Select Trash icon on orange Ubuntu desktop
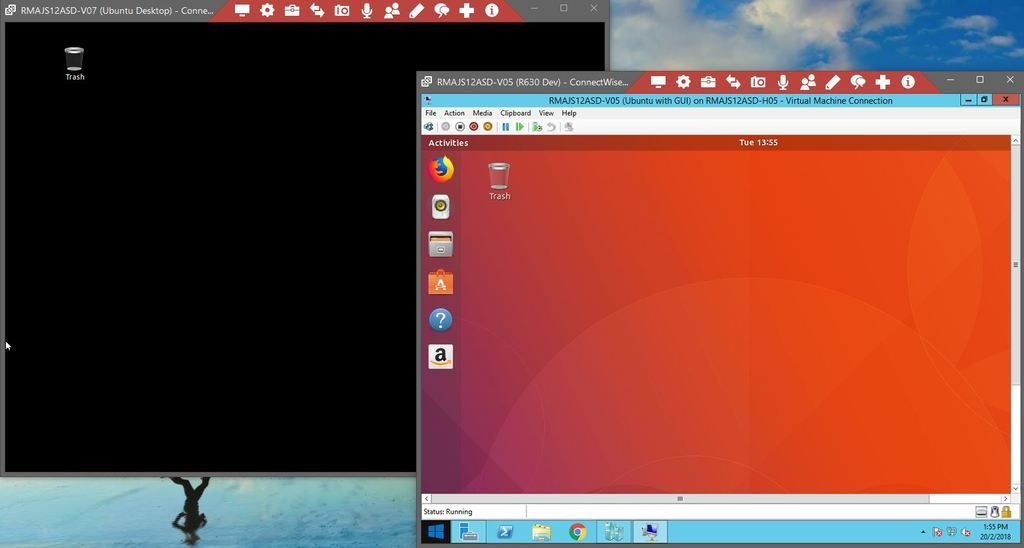 tap(499, 181)
